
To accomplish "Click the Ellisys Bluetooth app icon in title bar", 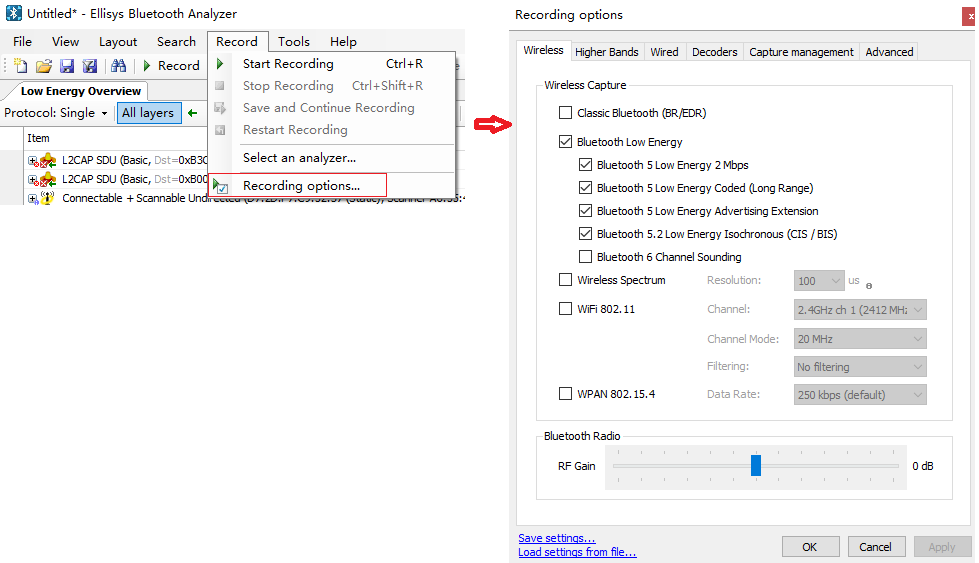I will (14, 13).
